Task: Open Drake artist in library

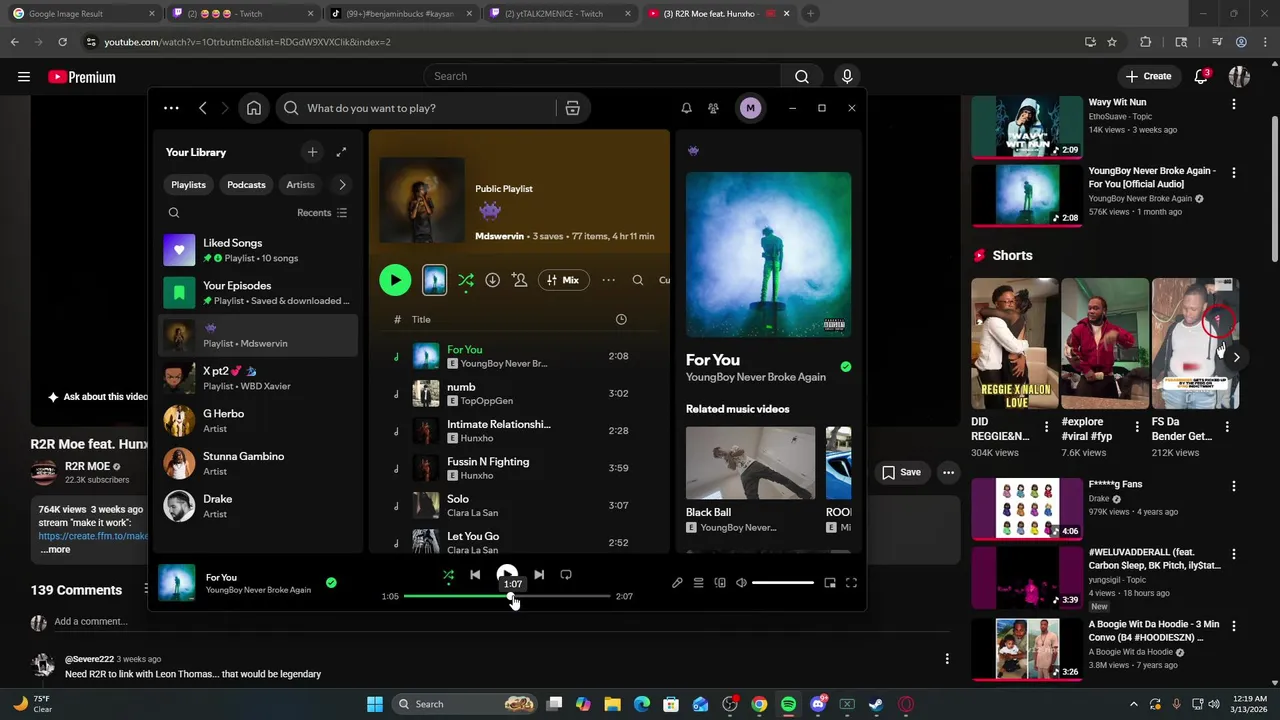Action: (258, 506)
